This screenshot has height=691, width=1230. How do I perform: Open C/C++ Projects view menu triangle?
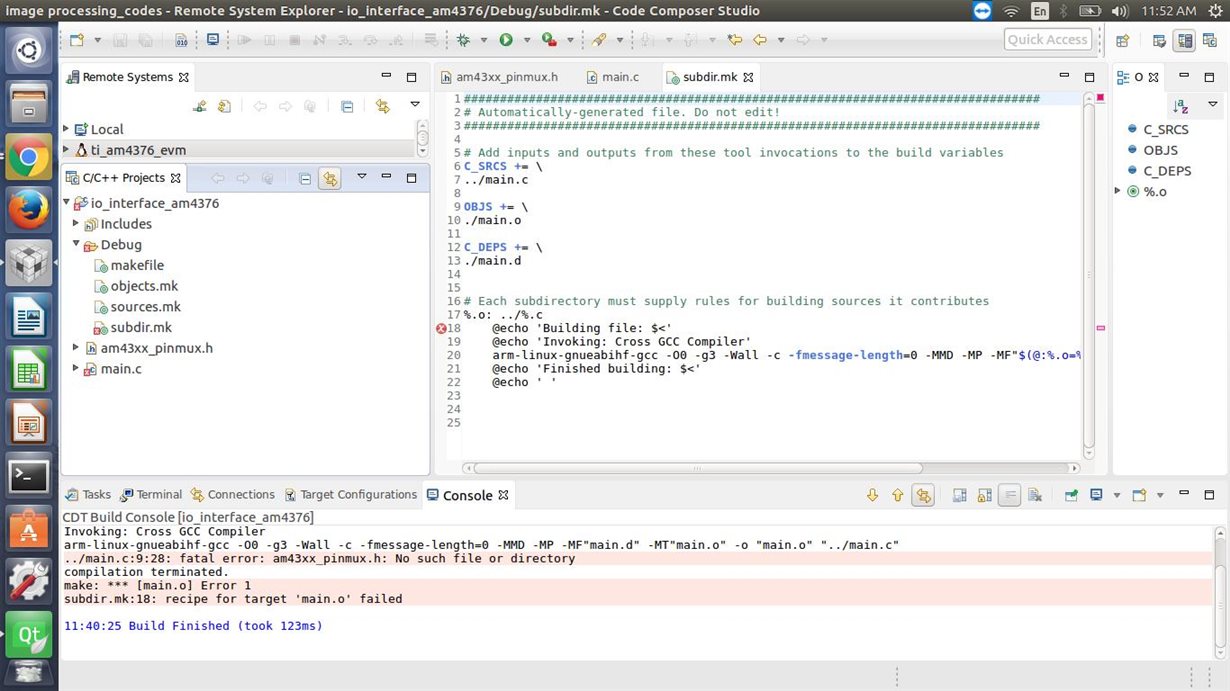[x=361, y=177]
